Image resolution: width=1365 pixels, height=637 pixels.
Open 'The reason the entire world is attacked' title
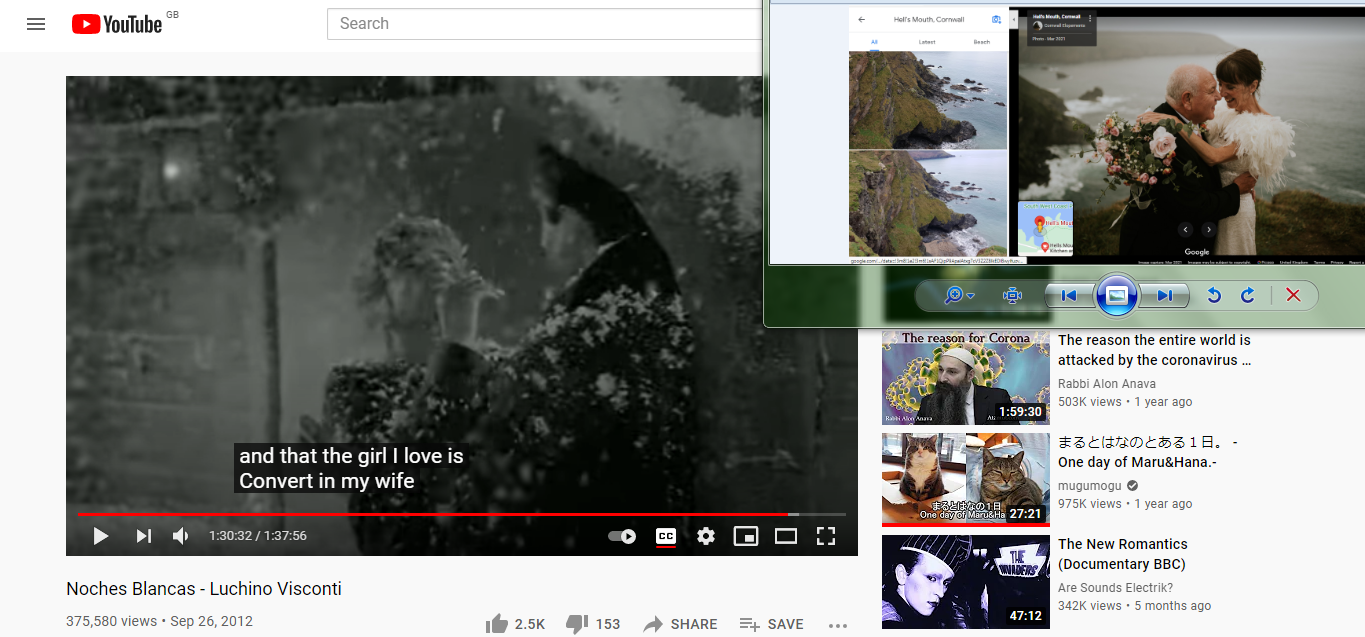tap(1154, 350)
